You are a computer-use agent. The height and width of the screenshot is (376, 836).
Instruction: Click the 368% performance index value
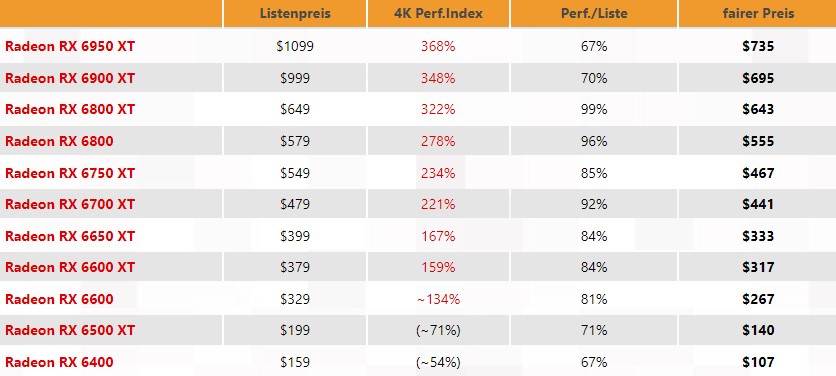pyautogui.click(x=438, y=46)
